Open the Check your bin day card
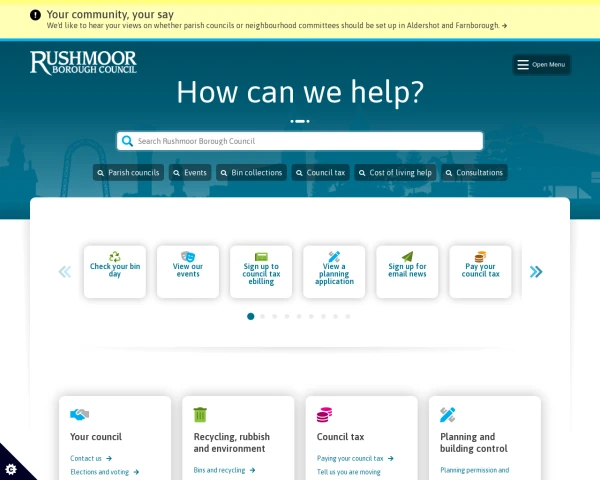 115,272
